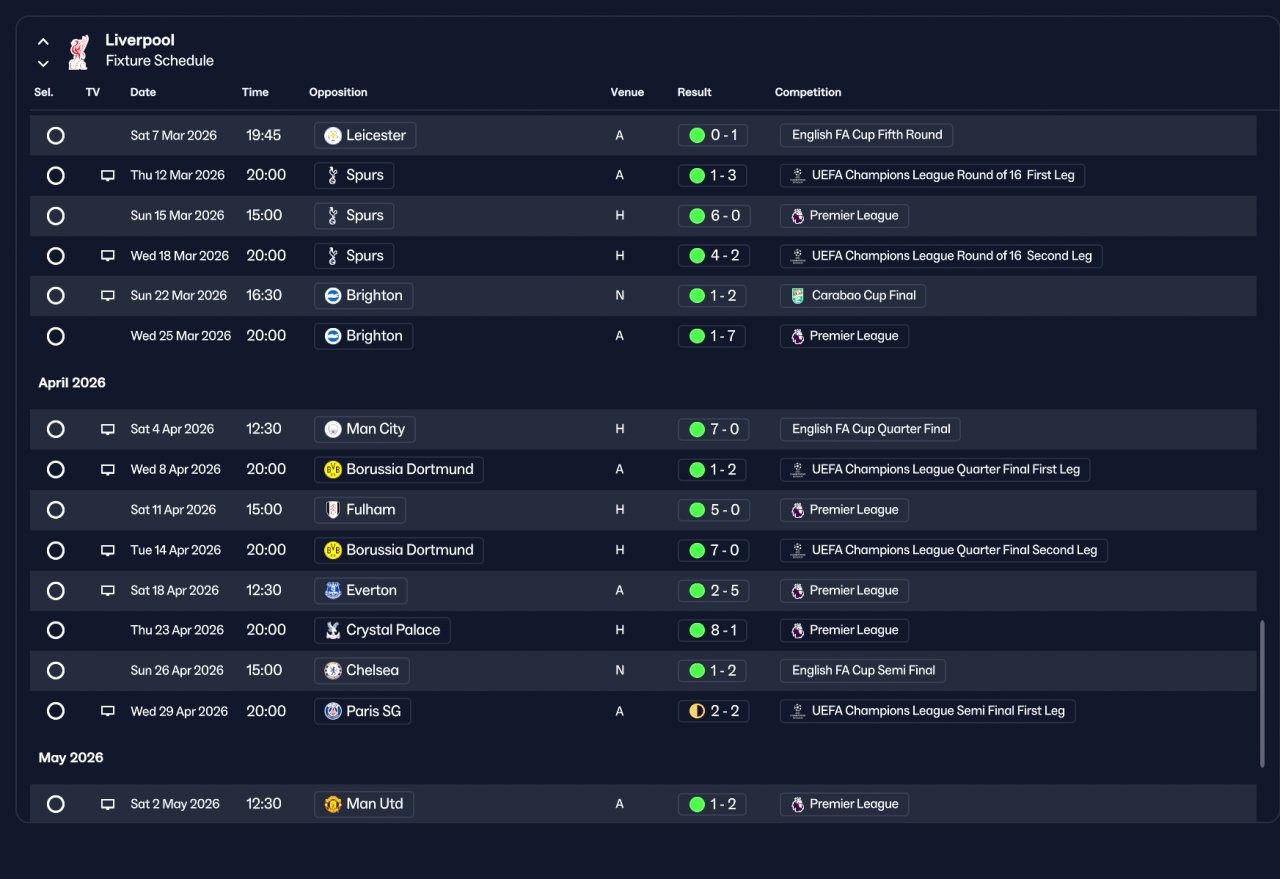The width and height of the screenshot is (1280, 879).
Task: Click the Paris SG club badge
Action: tap(333, 712)
